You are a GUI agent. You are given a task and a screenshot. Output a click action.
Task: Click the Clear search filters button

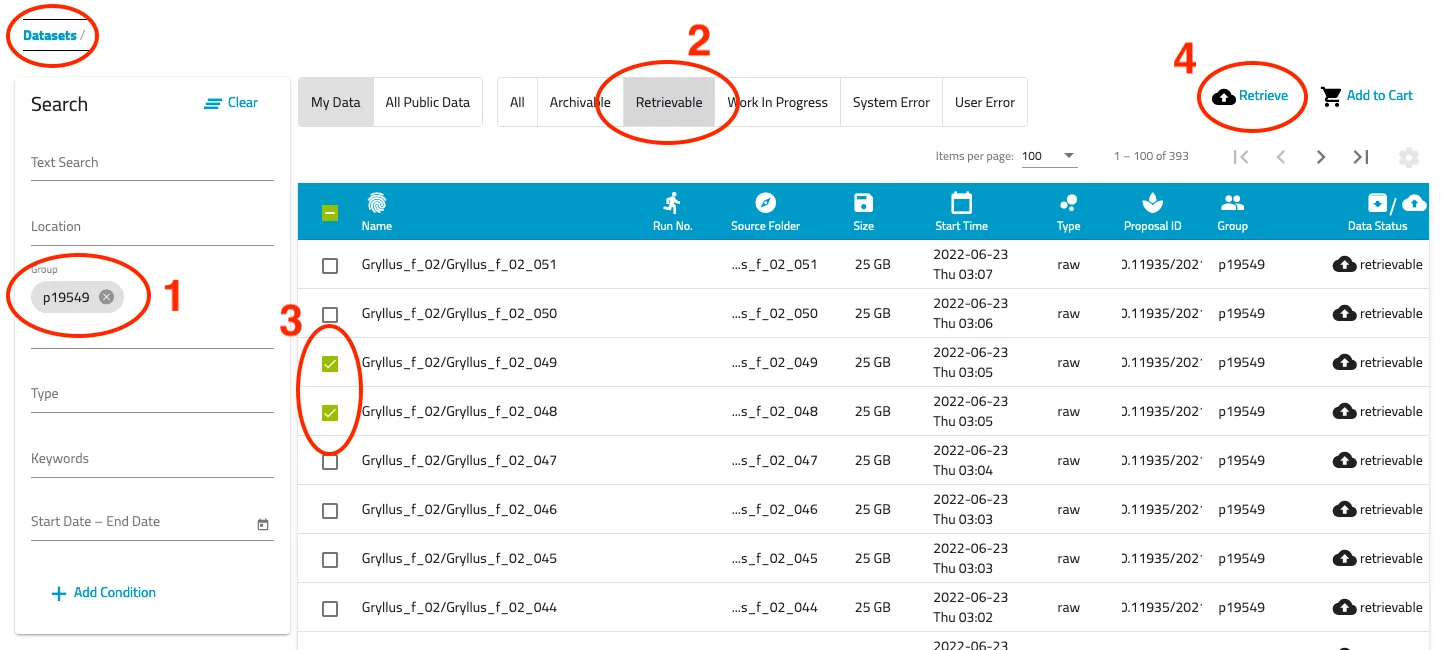[x=231, y=103]
